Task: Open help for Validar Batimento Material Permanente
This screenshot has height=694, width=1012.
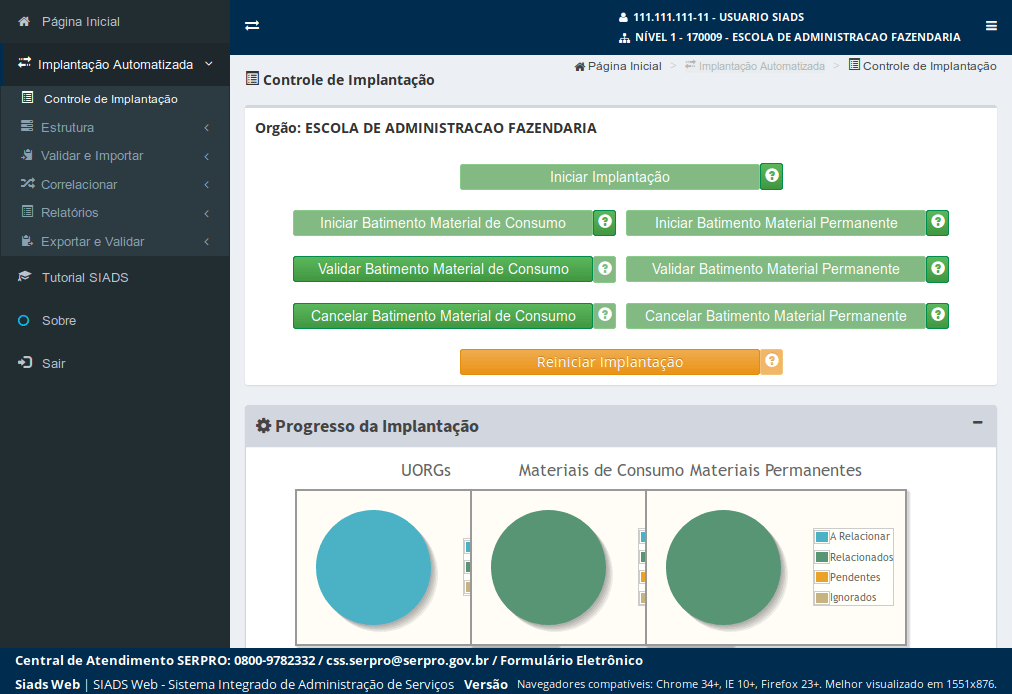Action: [x=938, y=269]
